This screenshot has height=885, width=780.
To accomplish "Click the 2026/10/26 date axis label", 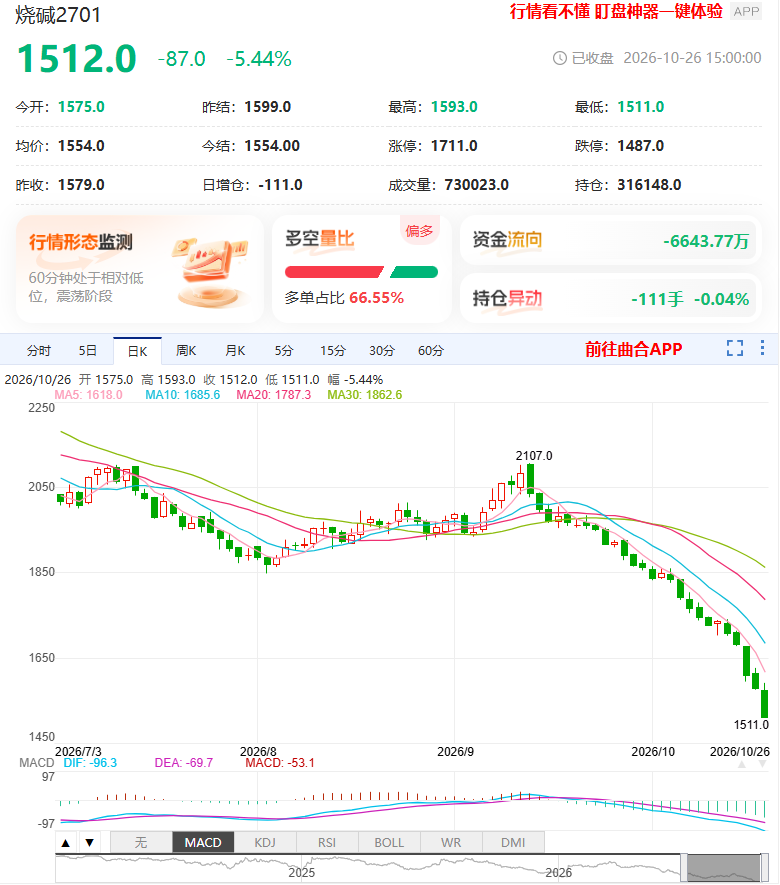I will pyautogui.click(x=739, y=752).
